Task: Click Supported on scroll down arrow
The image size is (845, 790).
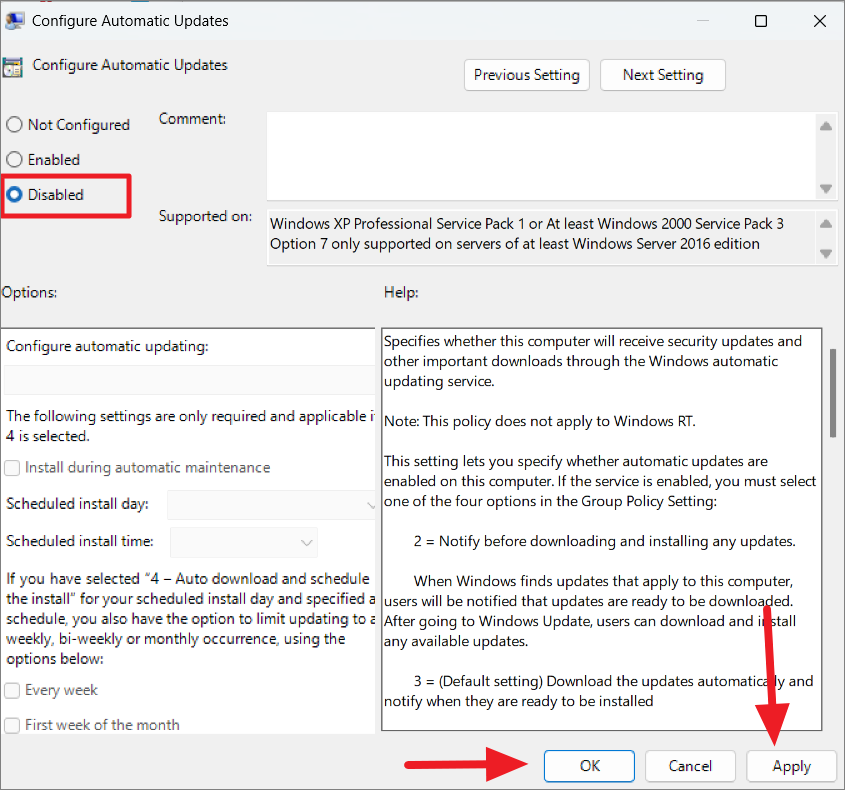Action: pos(826,253)
